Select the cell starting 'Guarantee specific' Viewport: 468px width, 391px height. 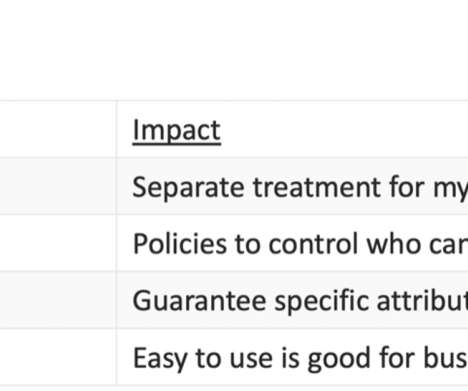coord(292,300)
